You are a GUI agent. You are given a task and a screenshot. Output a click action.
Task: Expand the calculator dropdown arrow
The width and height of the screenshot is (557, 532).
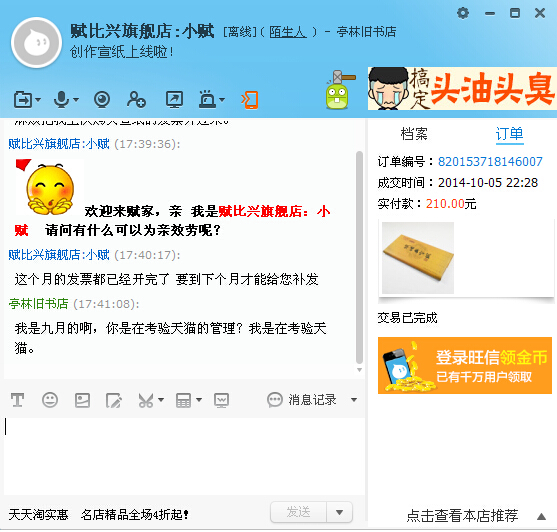(199, 400)
